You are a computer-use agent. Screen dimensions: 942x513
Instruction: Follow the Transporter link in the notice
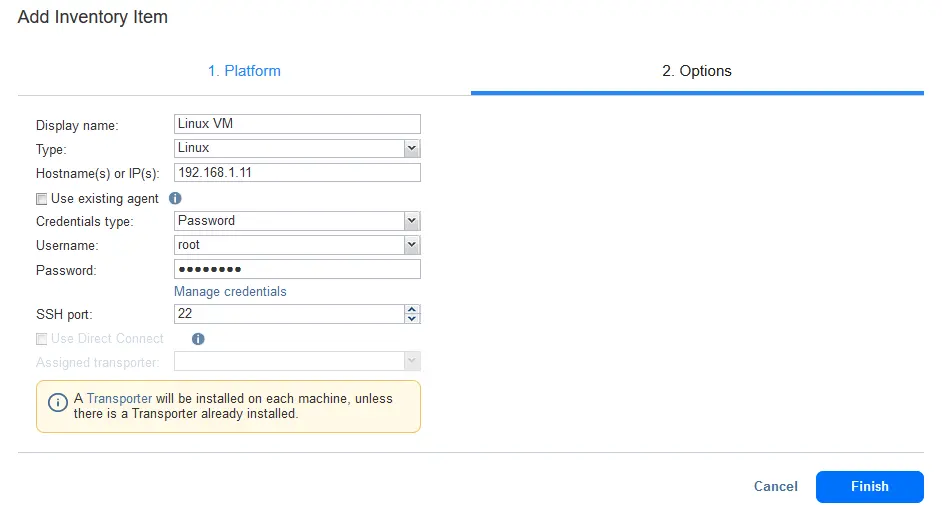pos(119,398)
